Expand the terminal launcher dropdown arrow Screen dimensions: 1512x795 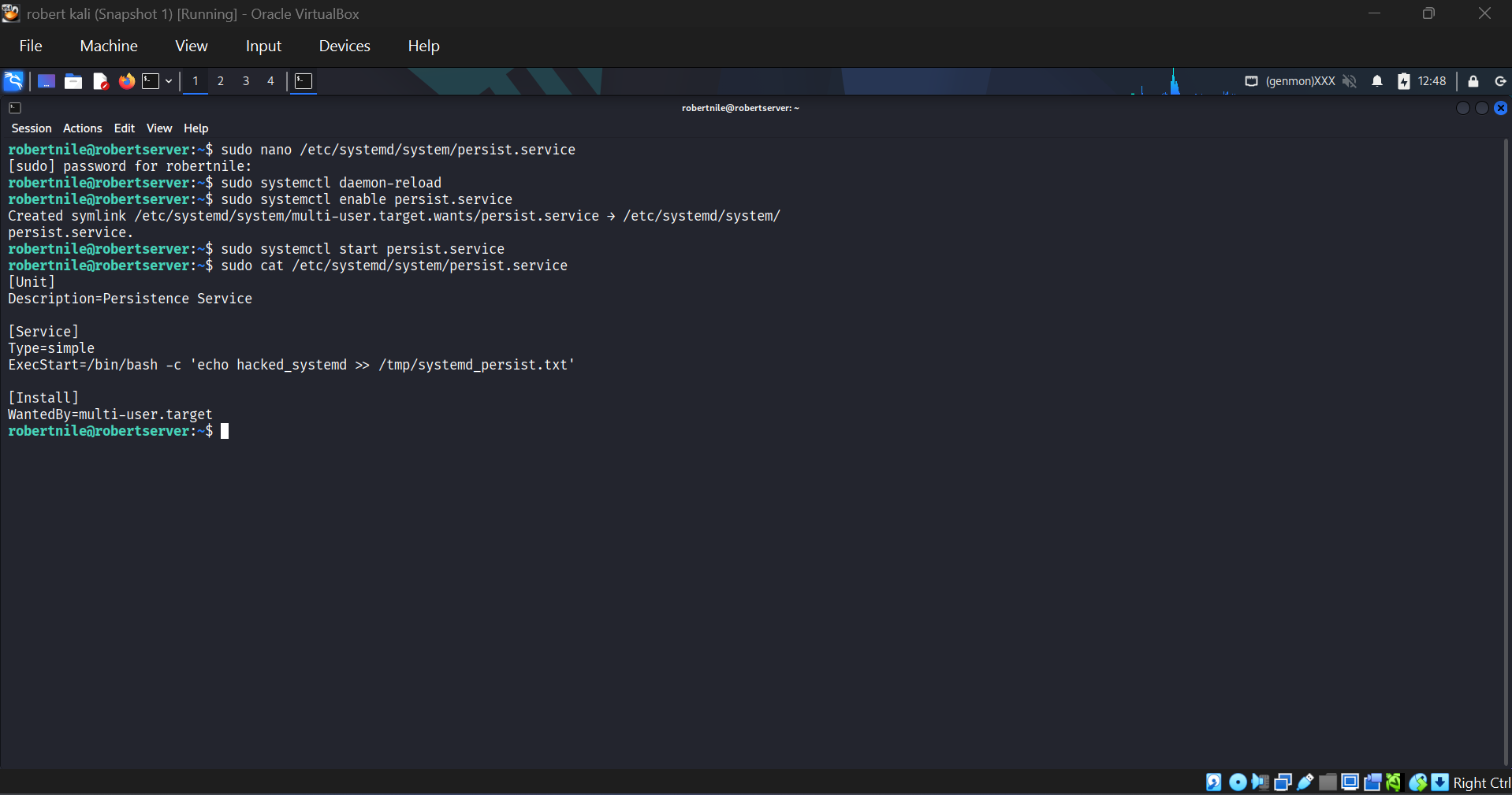click(x=169, y=81)
